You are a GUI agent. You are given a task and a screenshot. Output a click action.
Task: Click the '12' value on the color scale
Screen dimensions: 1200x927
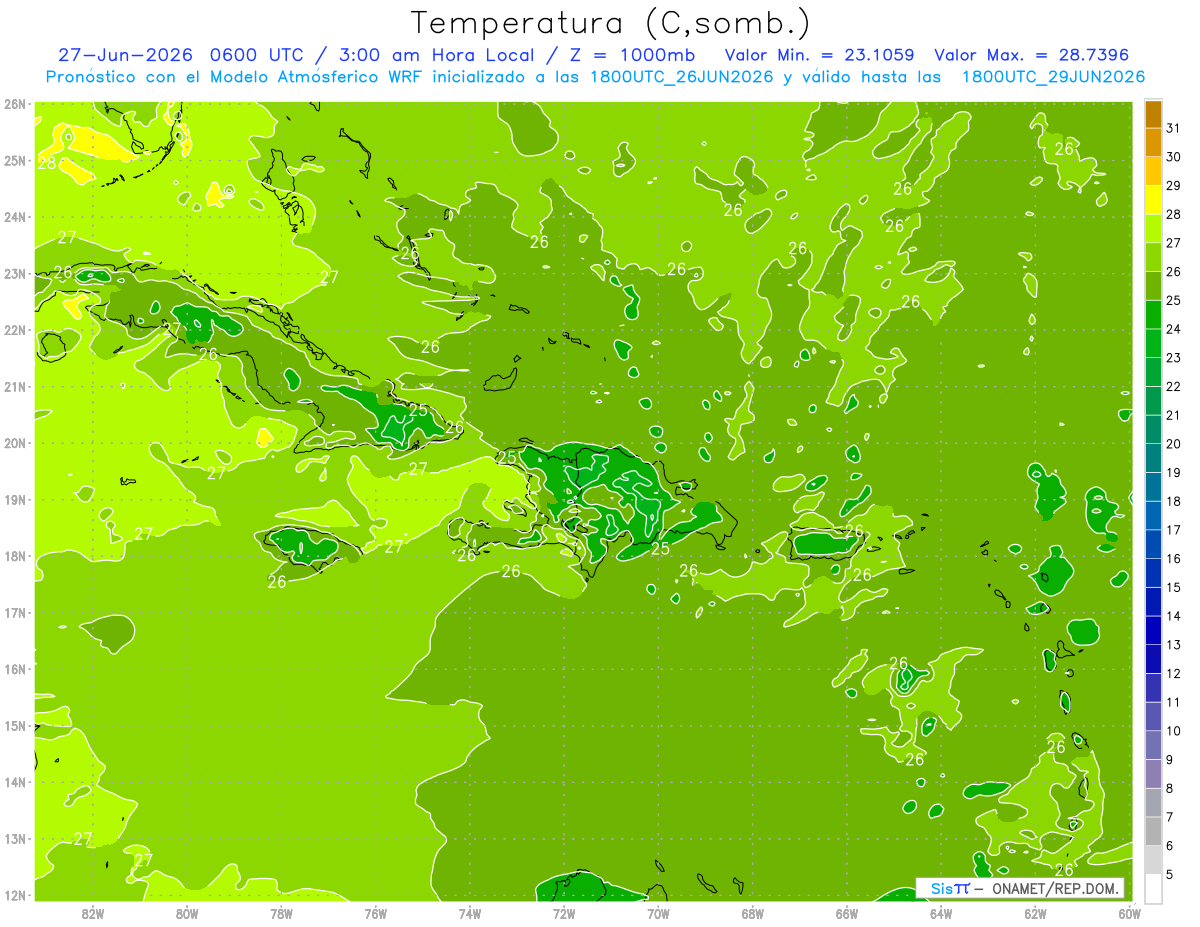click(1173, 673)
